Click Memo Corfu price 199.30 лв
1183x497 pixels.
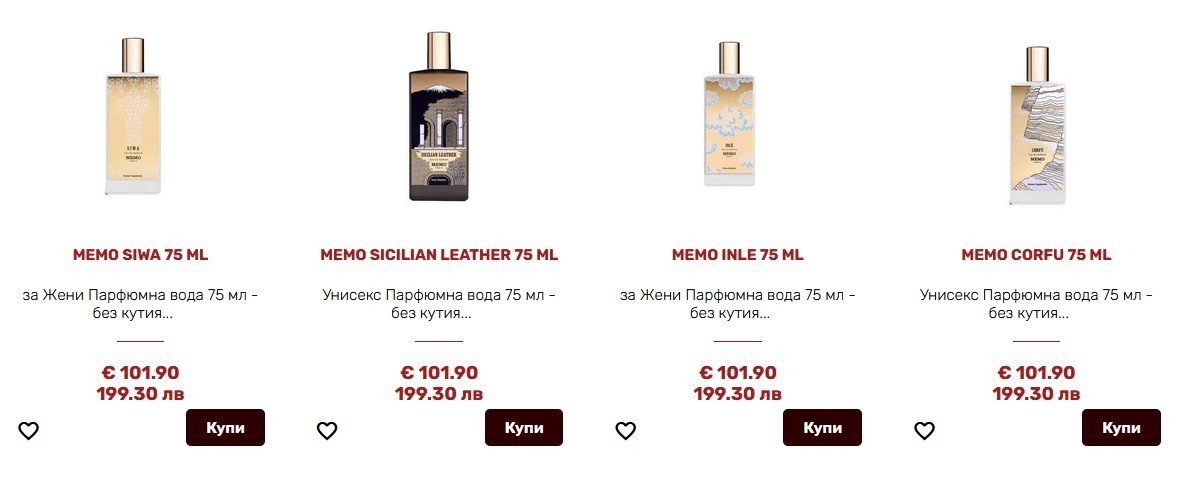tap(1036, 394)
